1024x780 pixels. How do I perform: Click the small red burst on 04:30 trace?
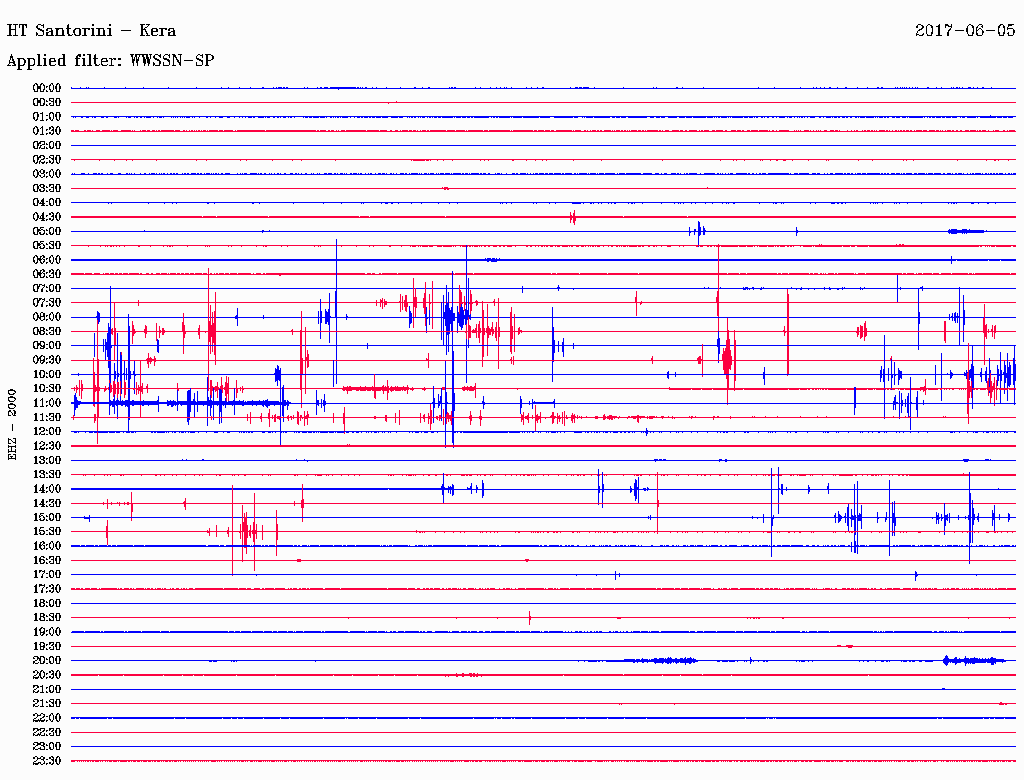[573, 217]
